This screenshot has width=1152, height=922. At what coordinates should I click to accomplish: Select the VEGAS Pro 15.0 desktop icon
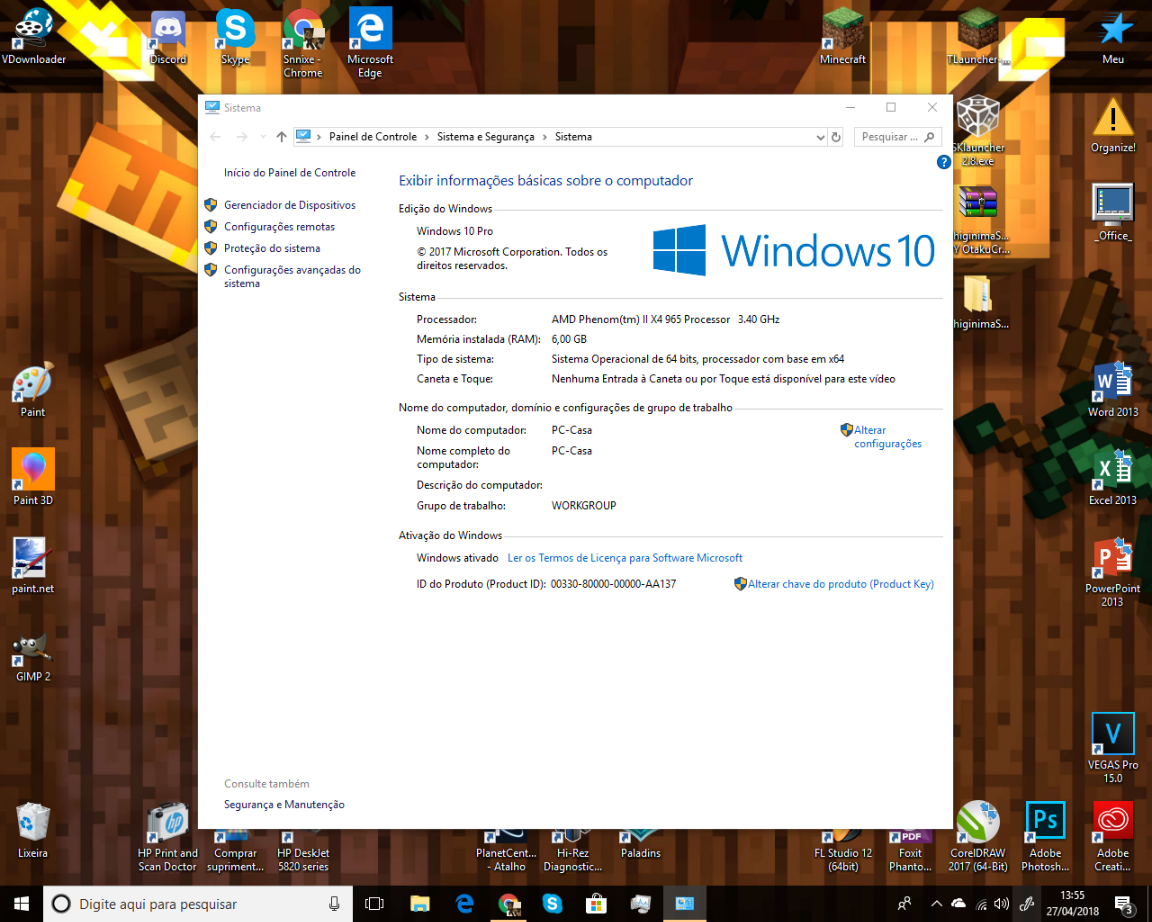coord(1112,746)
